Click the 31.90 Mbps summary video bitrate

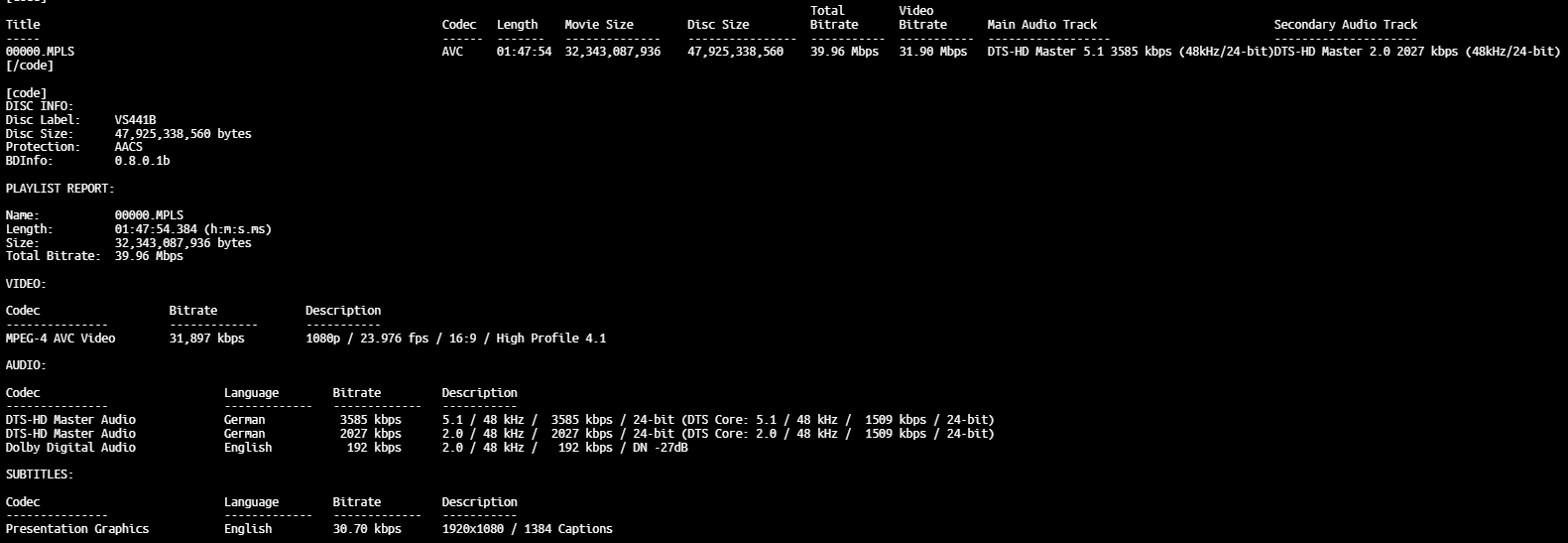click(932, 52)
